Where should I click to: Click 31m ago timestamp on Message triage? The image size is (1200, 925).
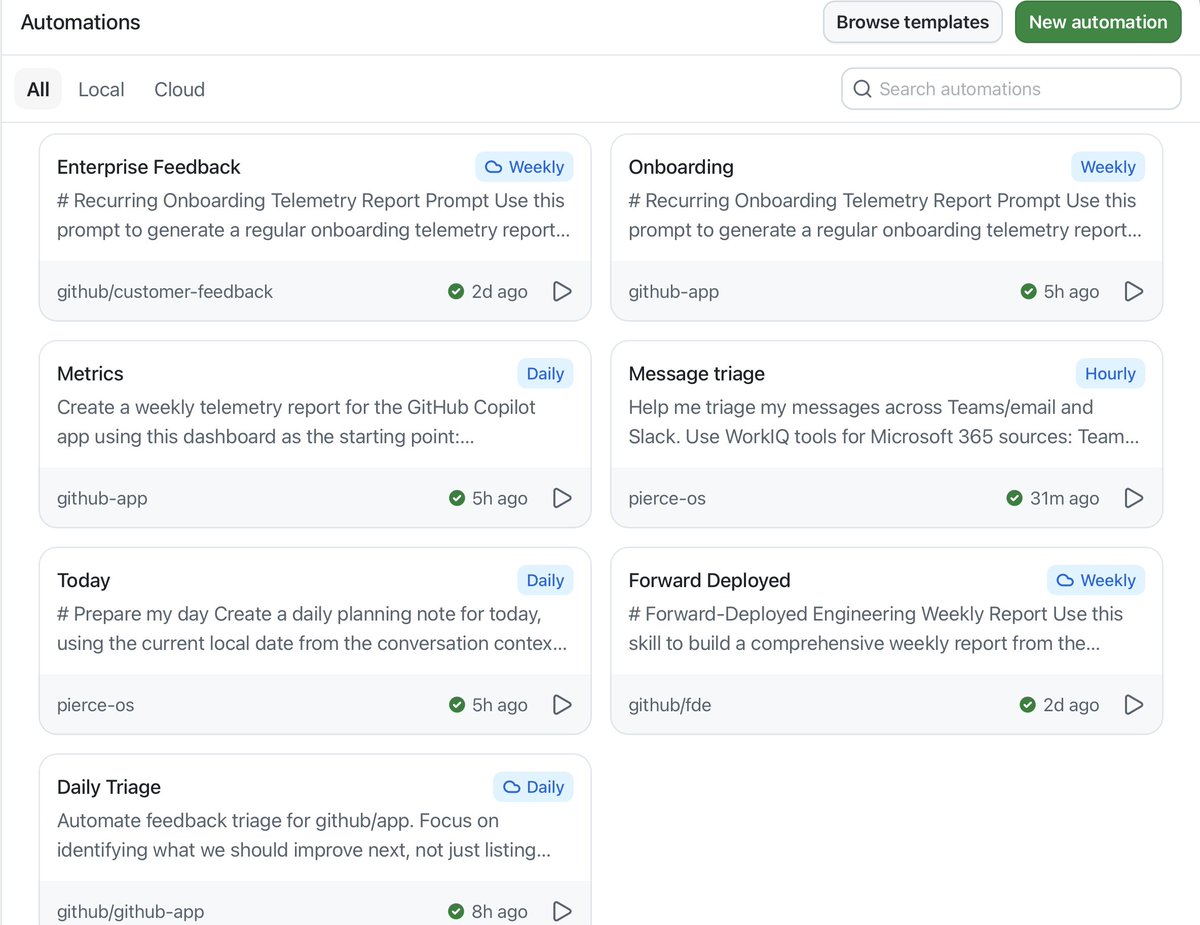pos(1064,498)
